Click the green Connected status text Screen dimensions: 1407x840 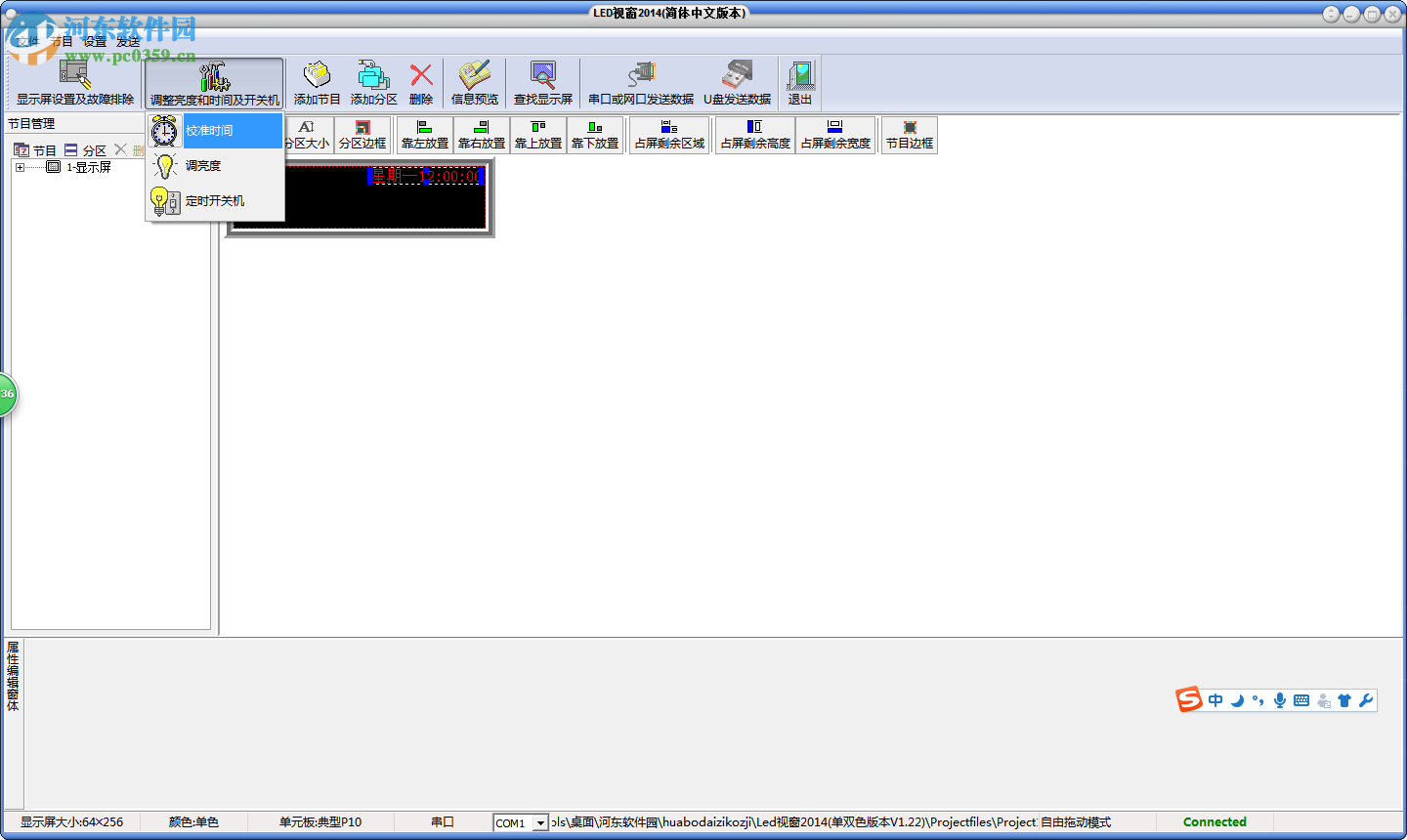coord(1215,822)
